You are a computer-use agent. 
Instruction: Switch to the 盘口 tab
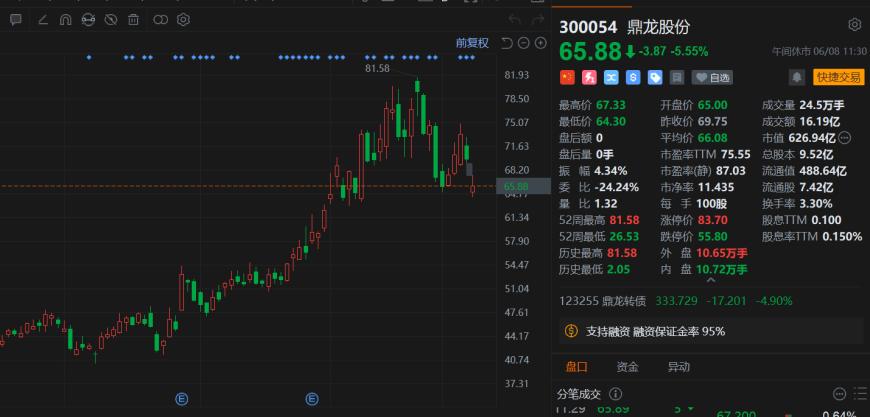pos(576,367)
